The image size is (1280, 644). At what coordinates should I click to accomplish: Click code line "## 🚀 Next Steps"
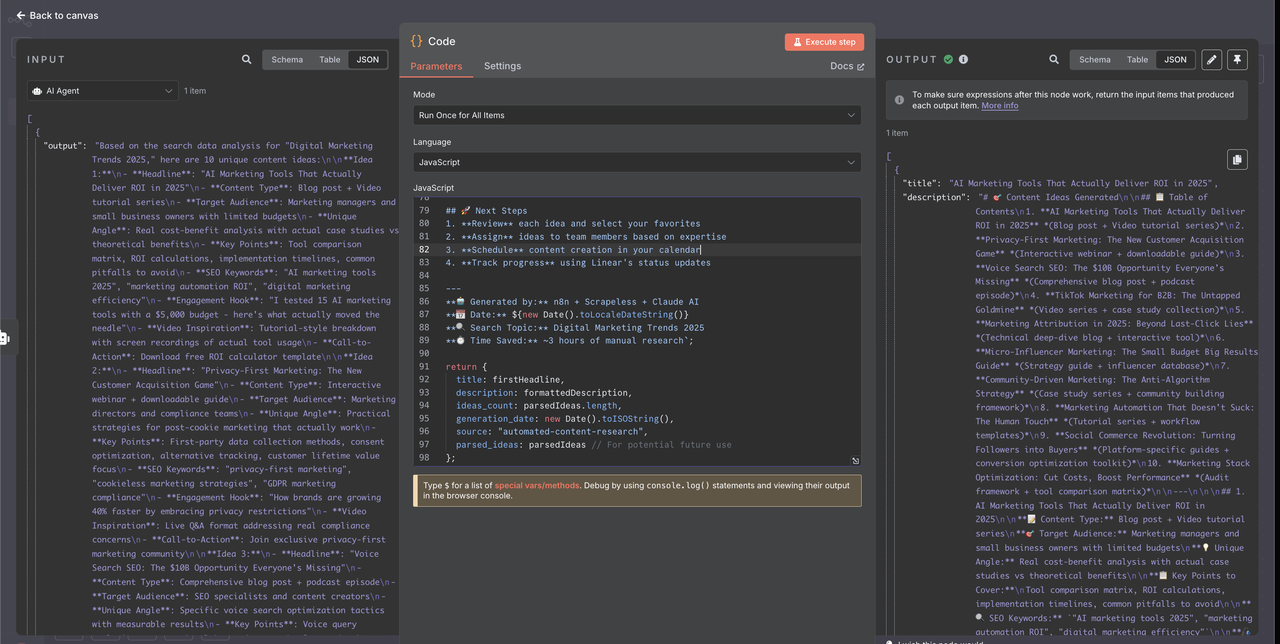[x=486, y=211]
